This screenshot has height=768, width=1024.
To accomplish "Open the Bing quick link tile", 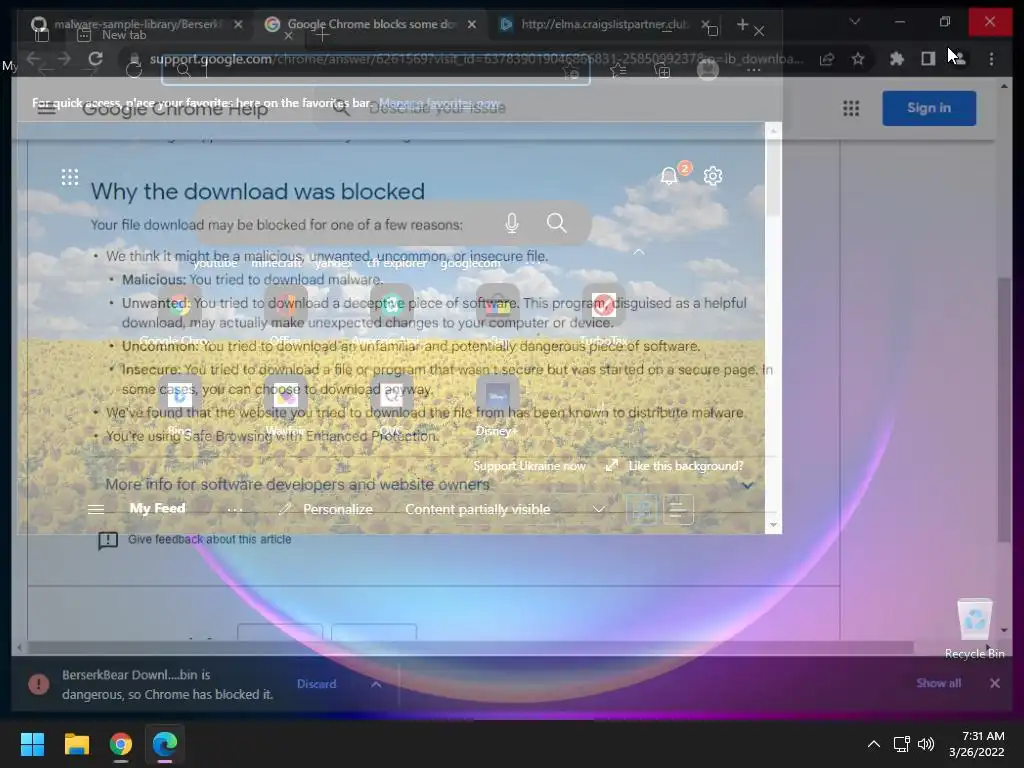I will 180,396.
